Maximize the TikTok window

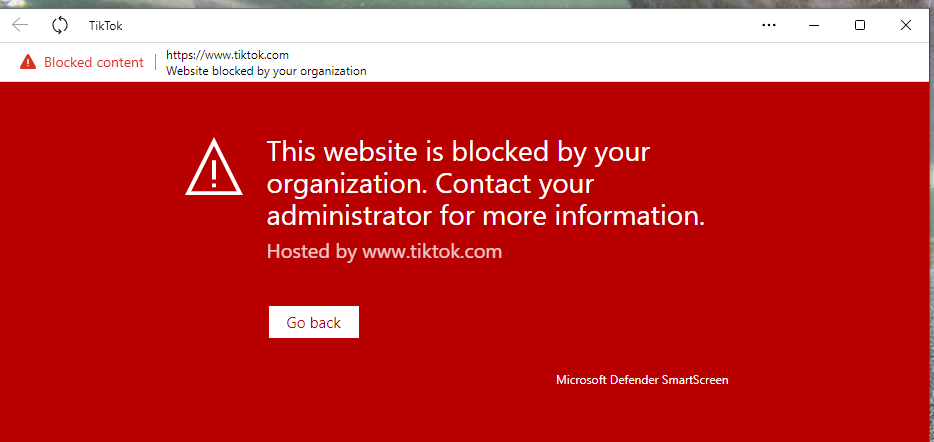coord(860,25)
